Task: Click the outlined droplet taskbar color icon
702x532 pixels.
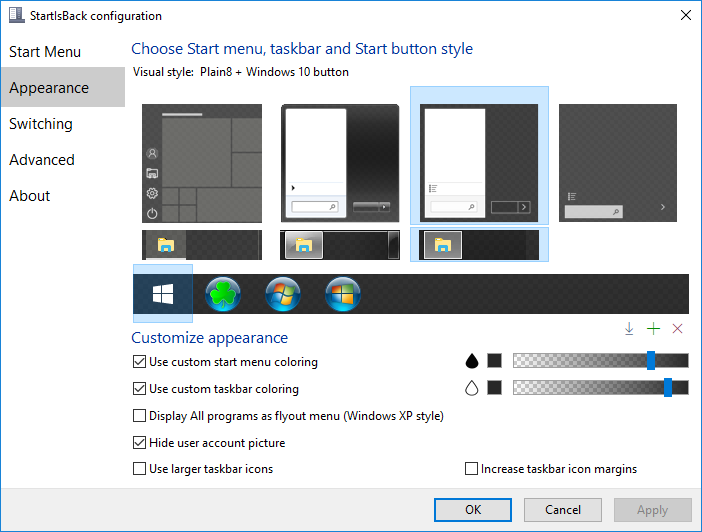Action: pyautogui.click(x=471, y=388)
